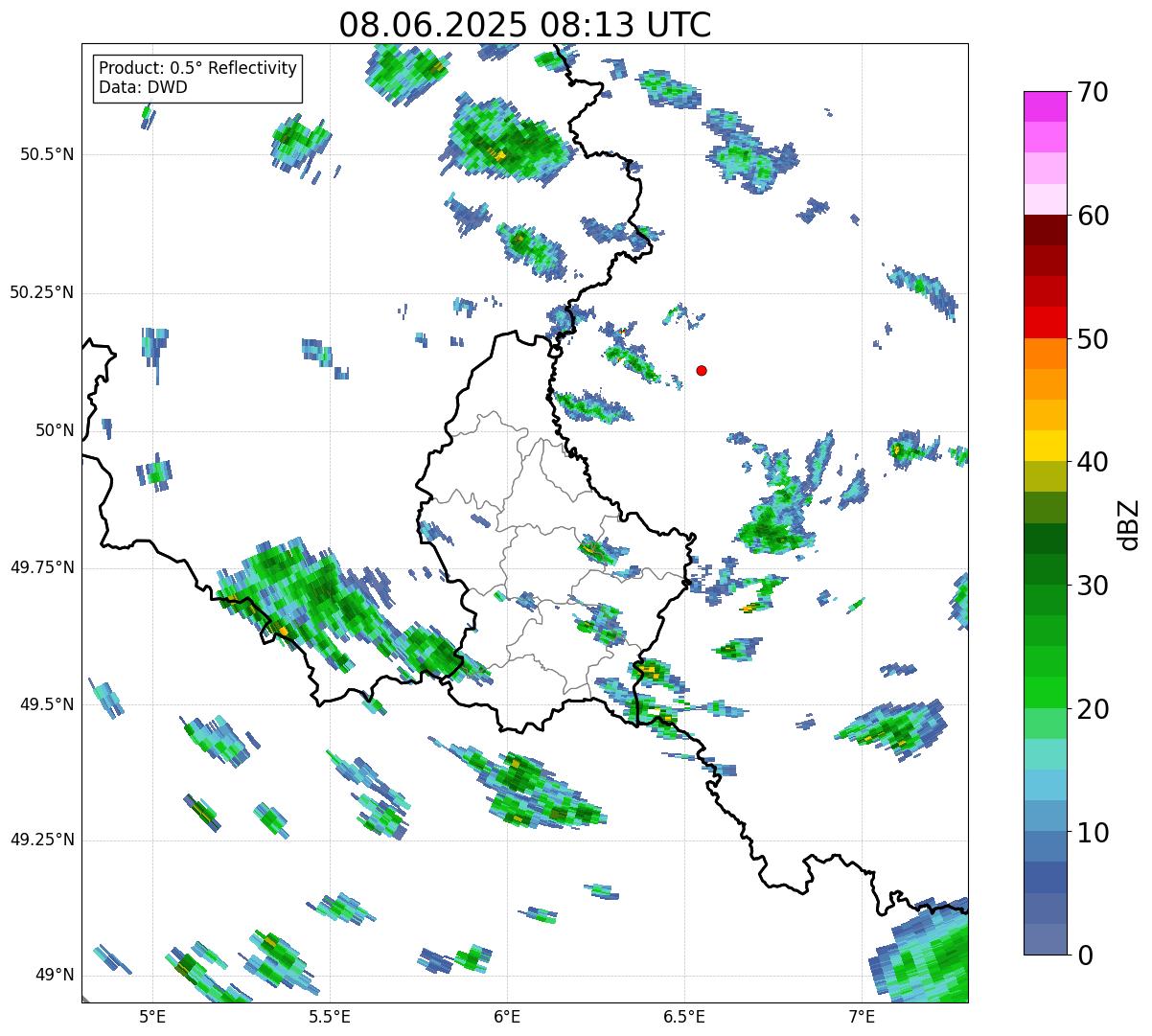Click the latitude label '50.25°N'
Viewport: 1152px width, 1036px height.
tap(42, 292)
